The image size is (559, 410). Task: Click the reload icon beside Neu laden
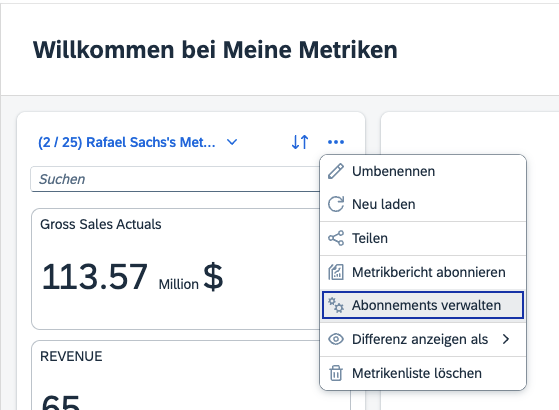336,204
